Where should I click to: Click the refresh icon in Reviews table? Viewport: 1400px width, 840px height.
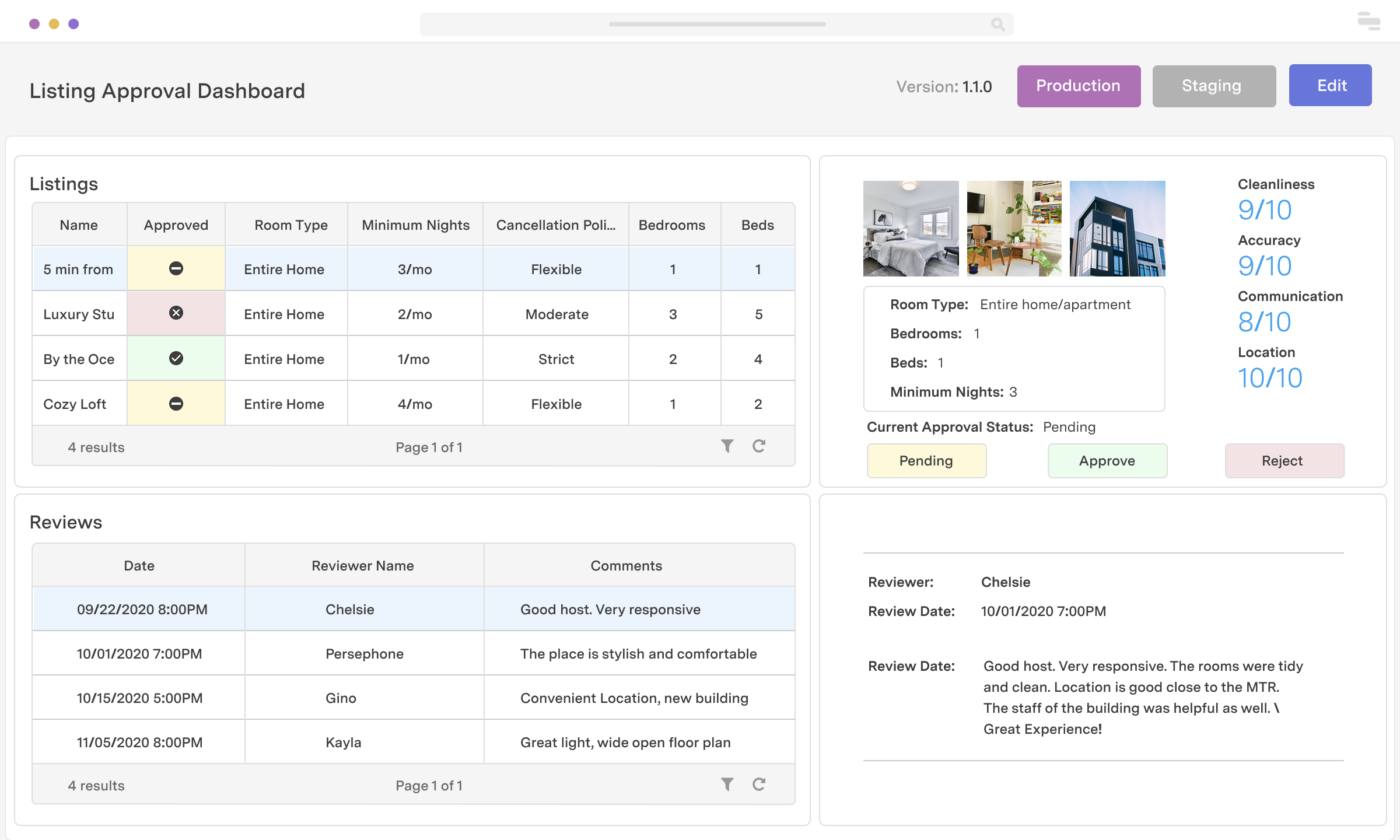click(x=759, y=784)
